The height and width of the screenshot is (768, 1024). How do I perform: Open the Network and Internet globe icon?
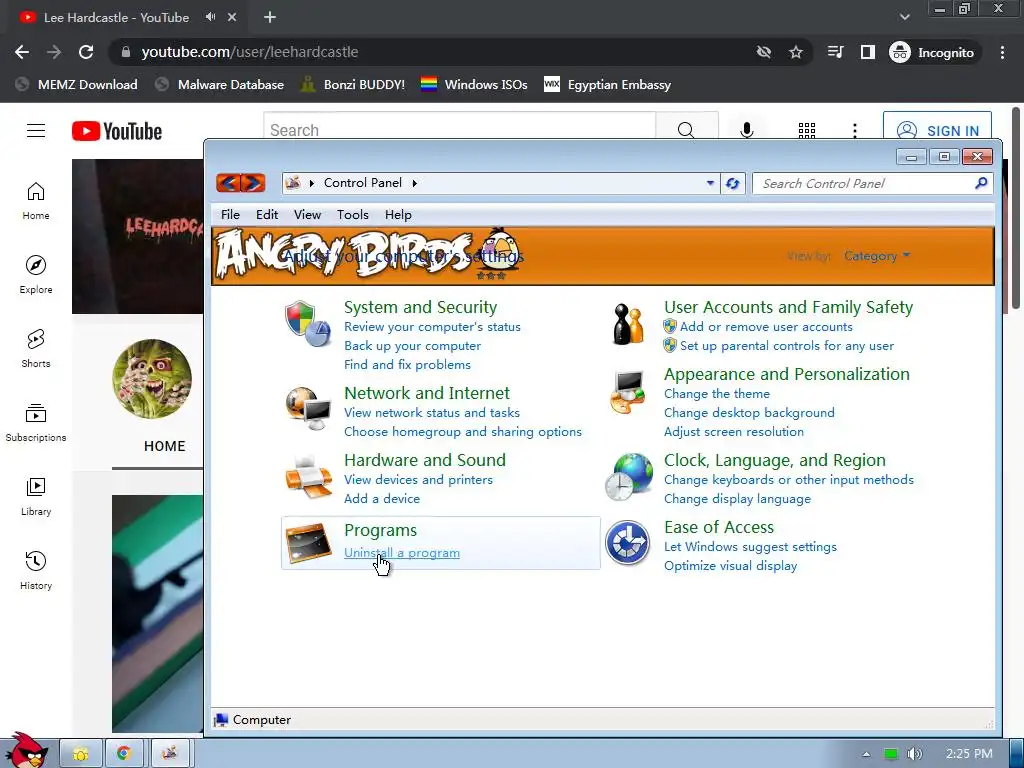308,408
